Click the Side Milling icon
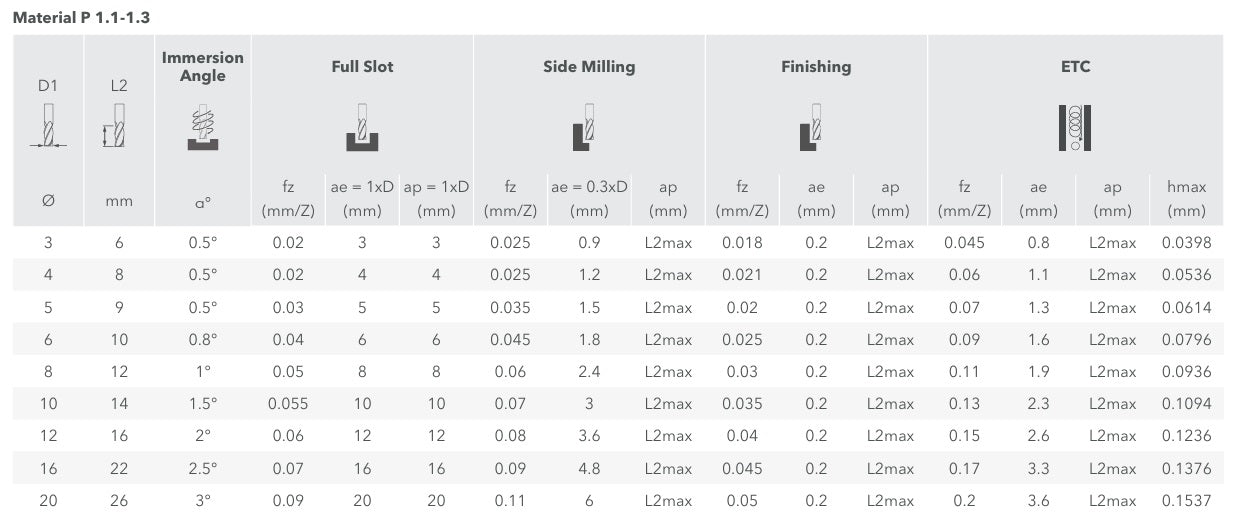 tap(584, 127)
